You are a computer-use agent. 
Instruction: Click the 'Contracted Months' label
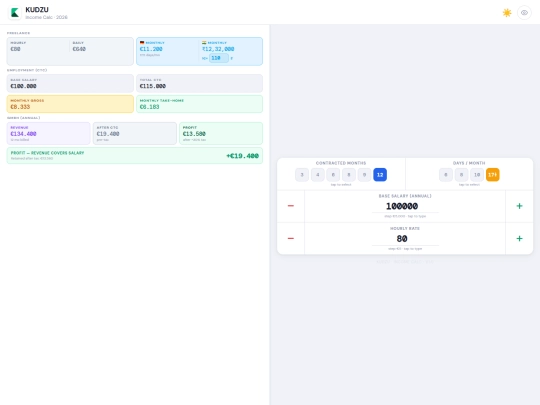[341, 163]
